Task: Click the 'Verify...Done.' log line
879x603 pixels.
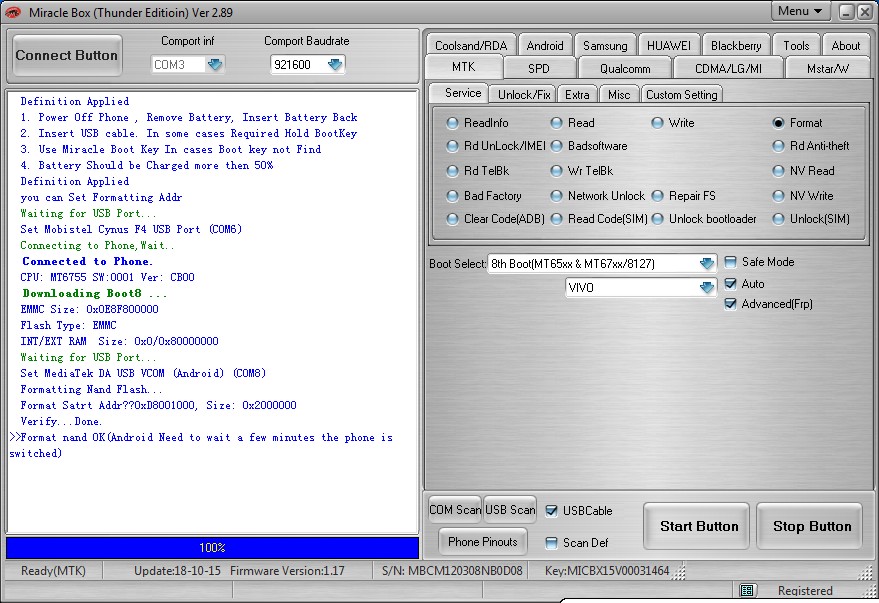Action: coord(61,421)
